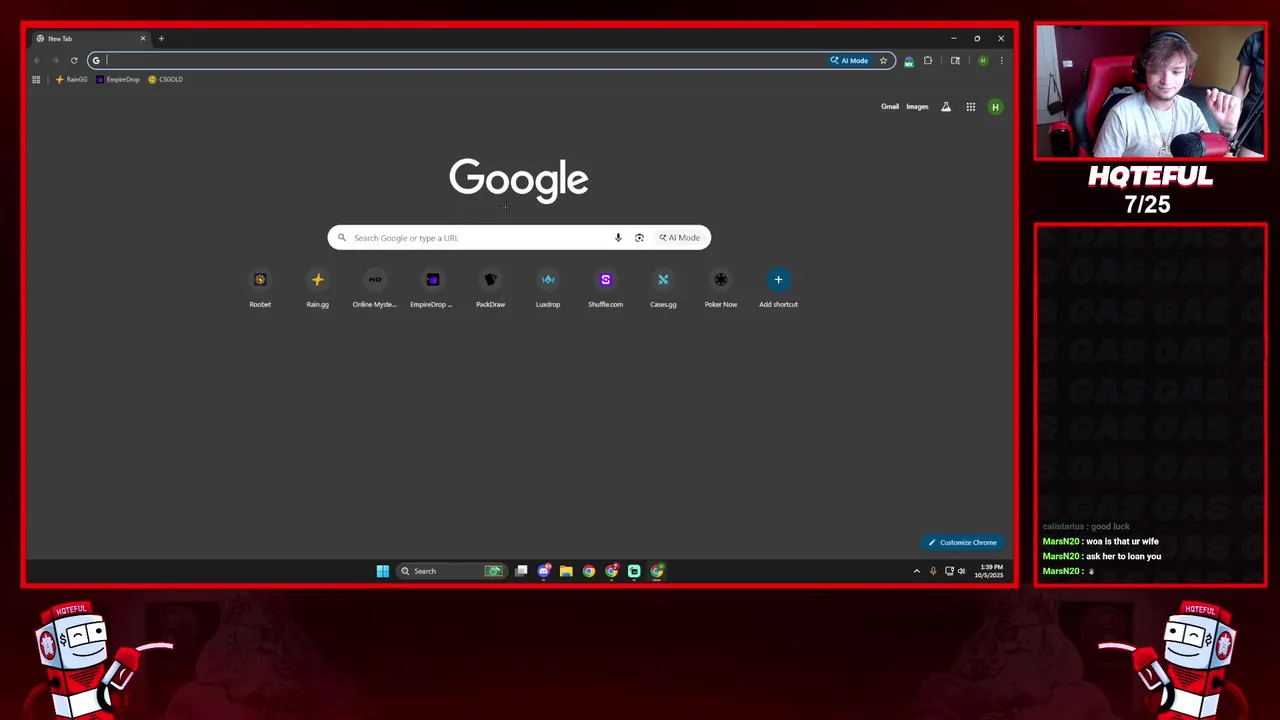Bookmark this tab with the star icon
This screenshot has height=720, width=1280.
point(883,60)
